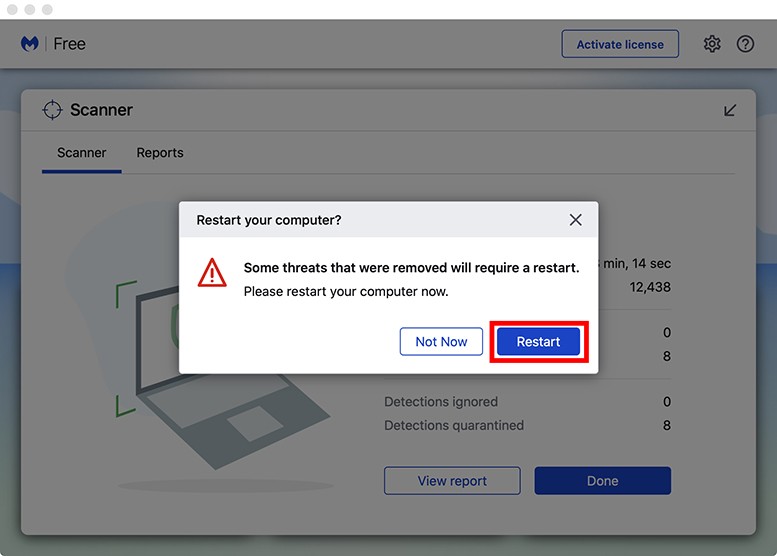Close the restart dialog with the X
Image resolution: width=777 pixels, height=556 pixels.
[x=575, y=220]
